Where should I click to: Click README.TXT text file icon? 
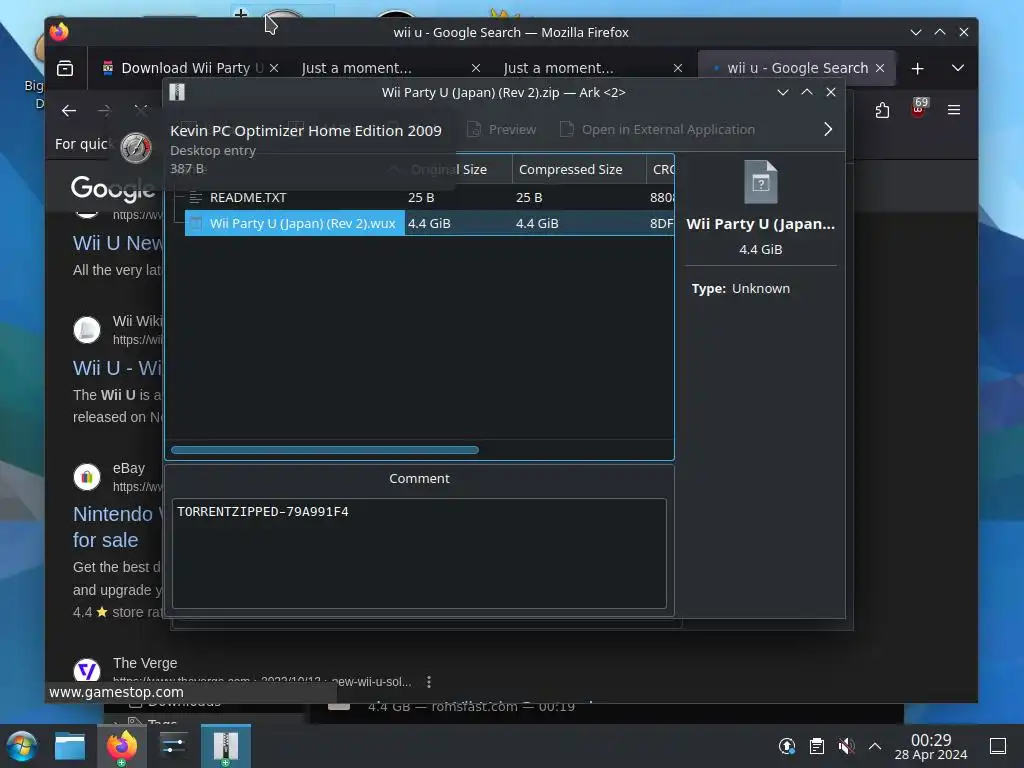(195, 197)
